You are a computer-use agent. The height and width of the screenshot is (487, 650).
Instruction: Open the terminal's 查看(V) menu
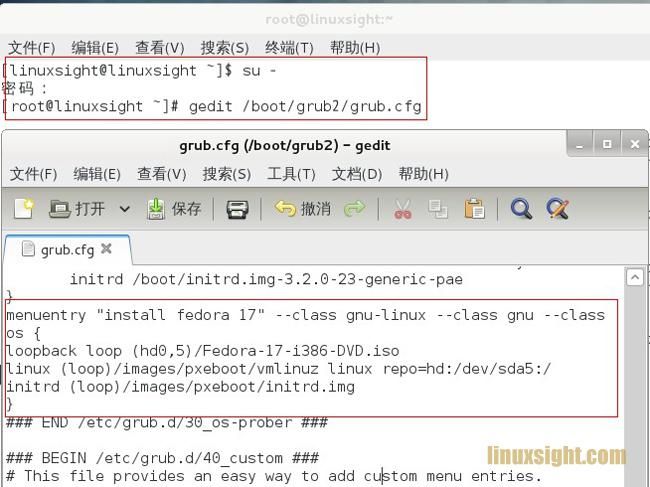(x=160, y=48)
